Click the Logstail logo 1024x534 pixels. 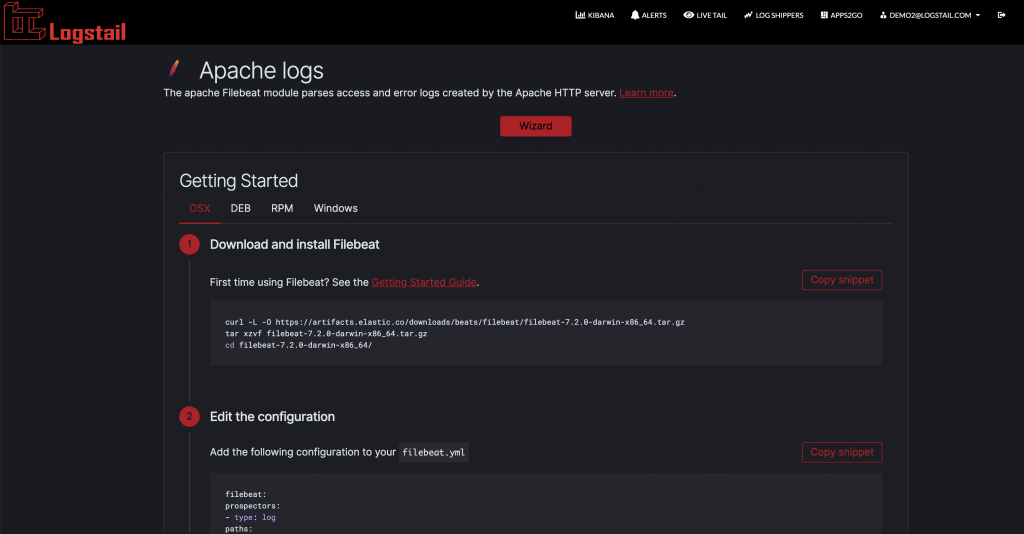pyautogui.click(x=64, y=22)
